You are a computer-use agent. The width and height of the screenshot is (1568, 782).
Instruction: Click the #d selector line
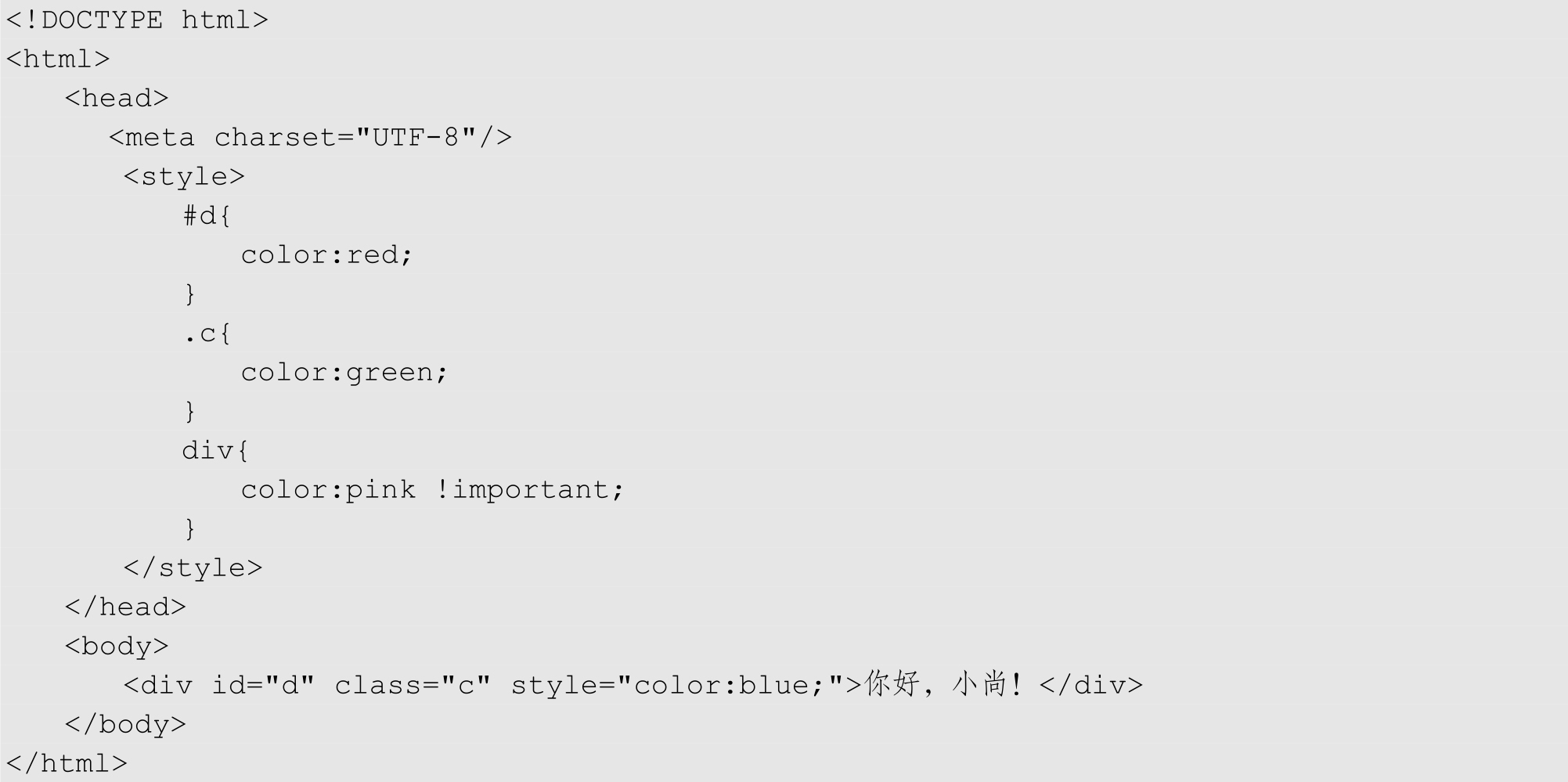(x=207, y=215)
